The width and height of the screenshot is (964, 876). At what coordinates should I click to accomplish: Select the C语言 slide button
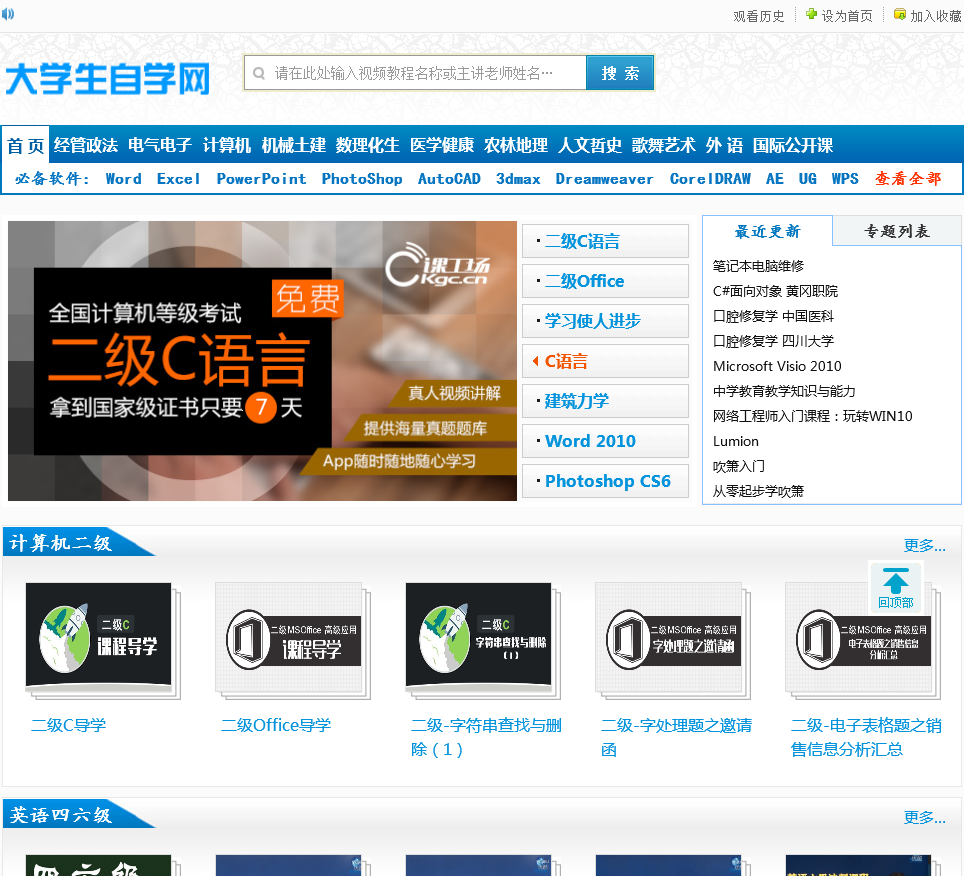pyautogui.click(x=605, y=361)
